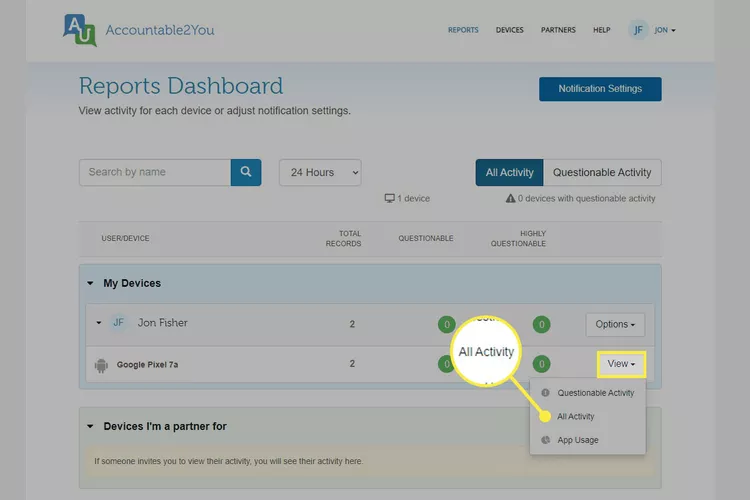This screenshot has height=500, width=750.
Task: Click total records value for Jon Fisher
Action: pos(352,324)
